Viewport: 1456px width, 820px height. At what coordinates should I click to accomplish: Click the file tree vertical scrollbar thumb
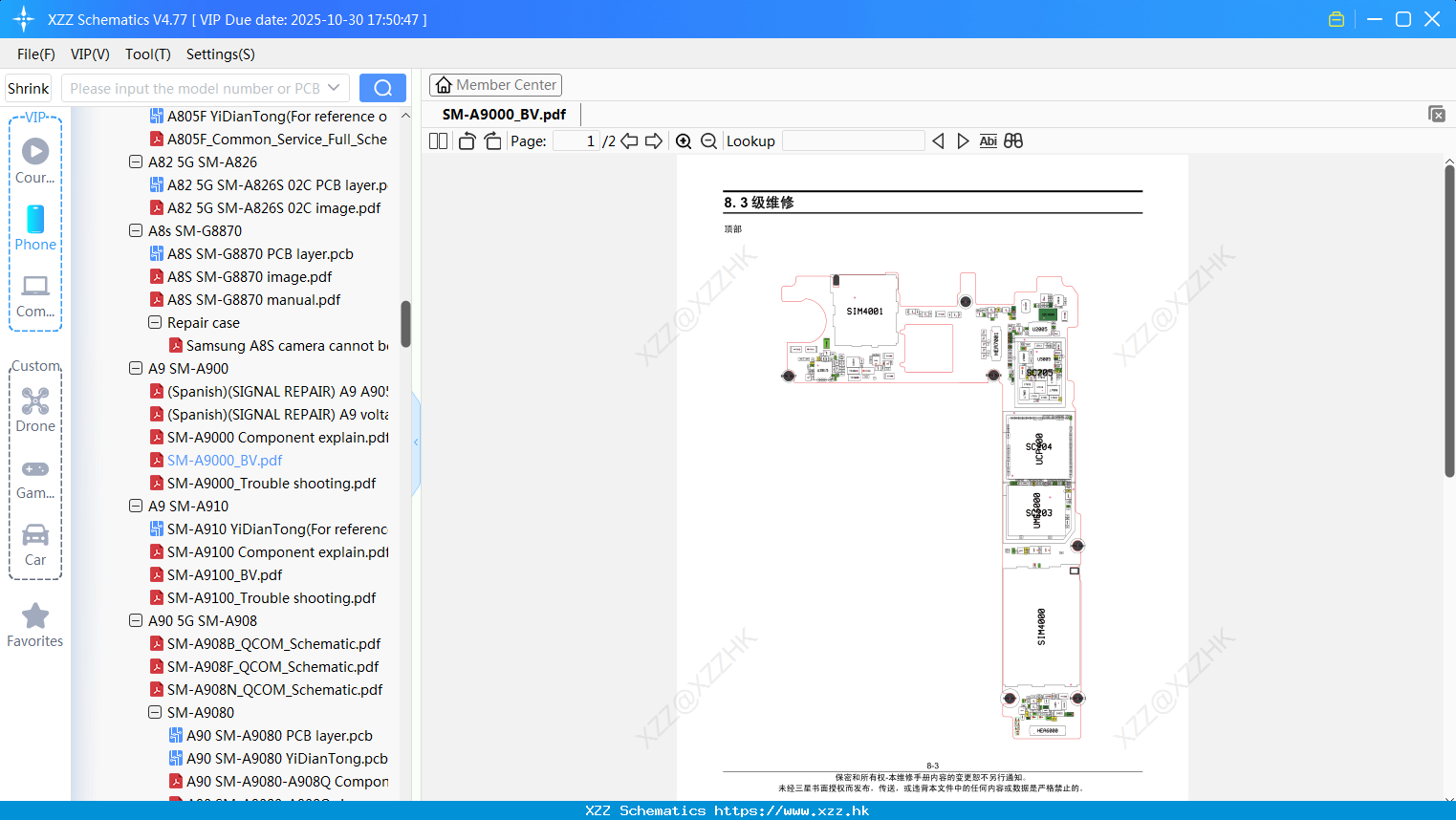pos(405,325)
